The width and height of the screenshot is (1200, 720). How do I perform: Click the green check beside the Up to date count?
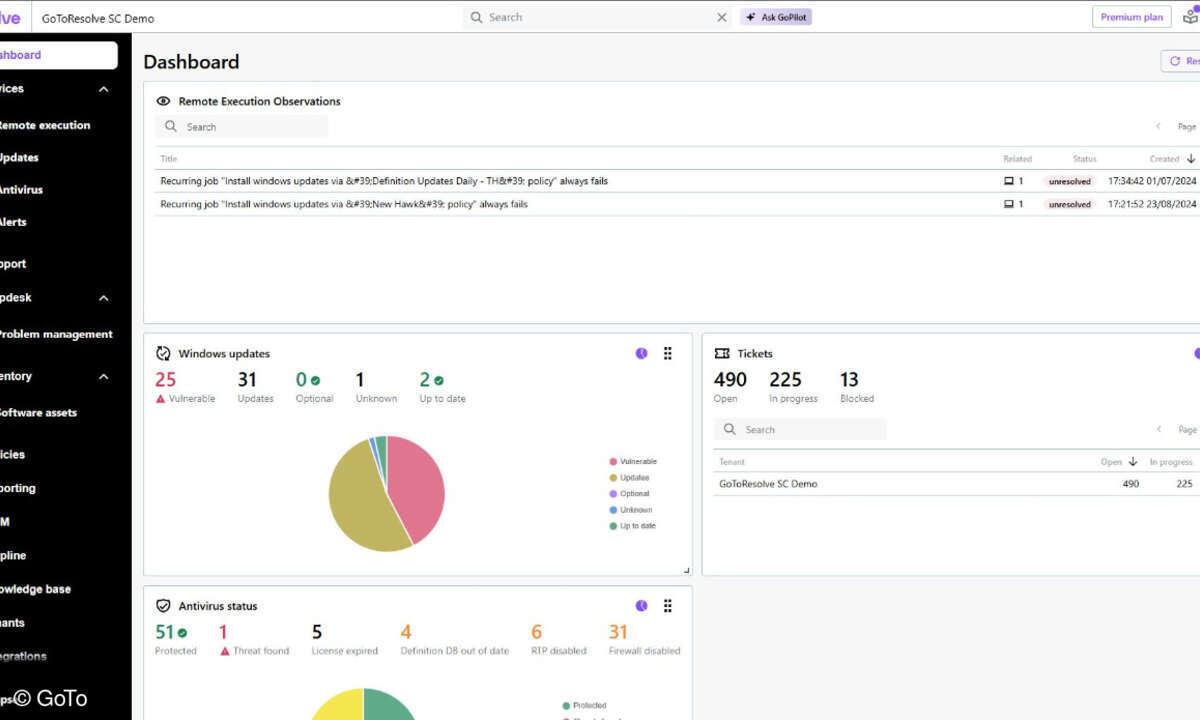pyautogui.click(x=438, y=380)
